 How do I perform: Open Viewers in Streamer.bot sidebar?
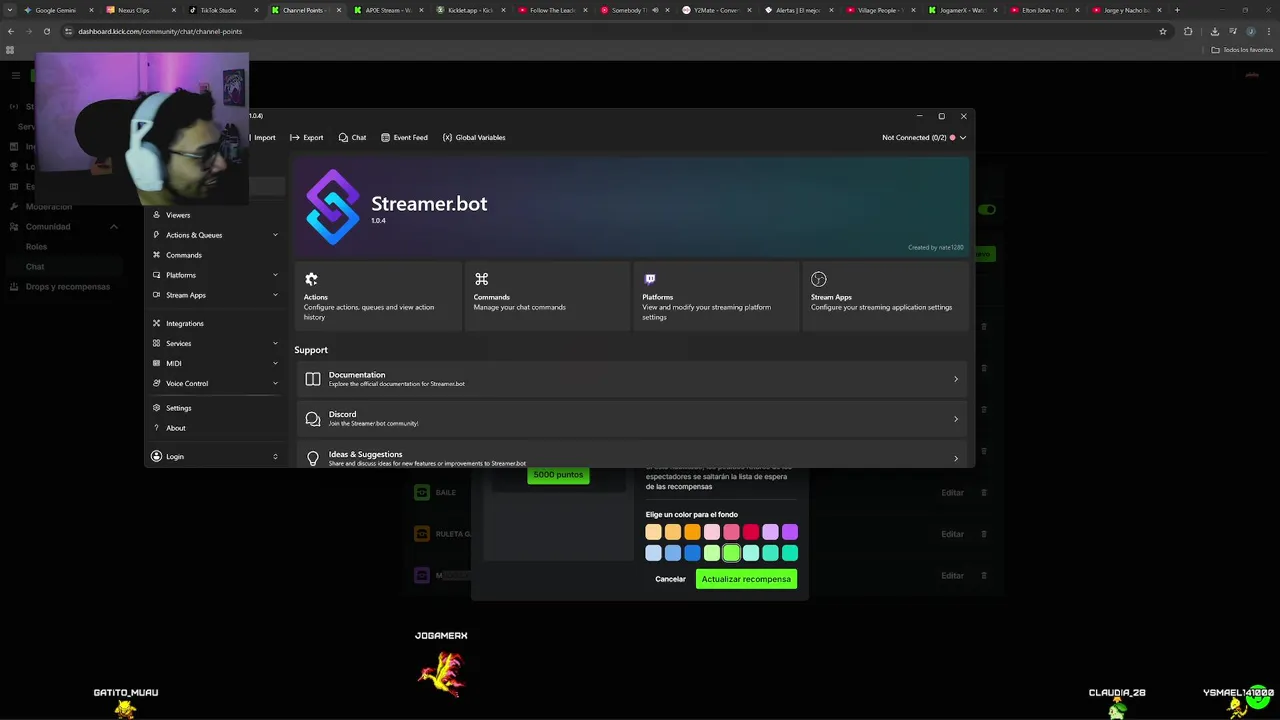[178, 215]
